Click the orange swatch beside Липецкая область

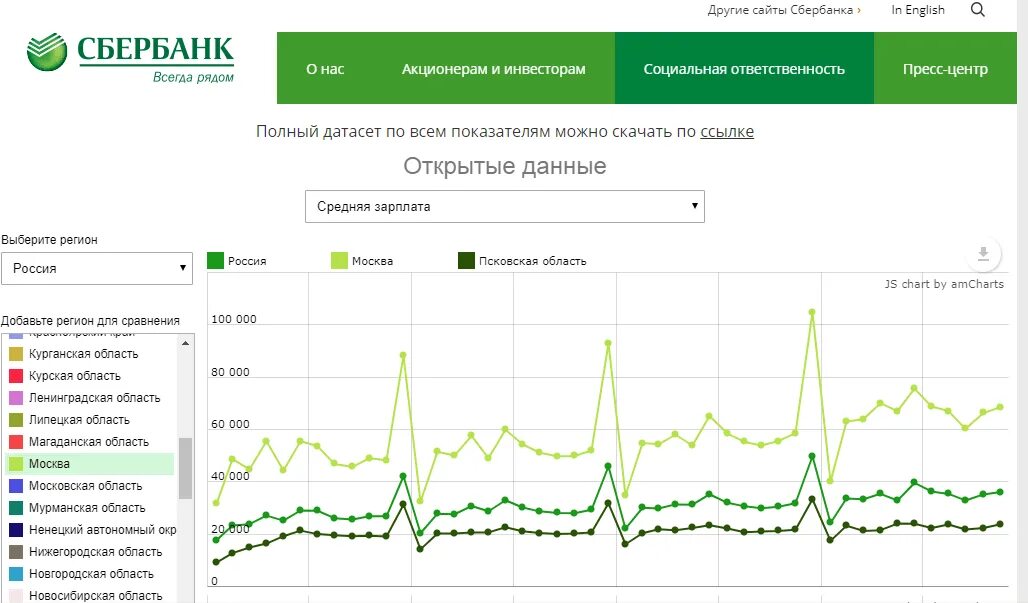[x=16, y=419]
